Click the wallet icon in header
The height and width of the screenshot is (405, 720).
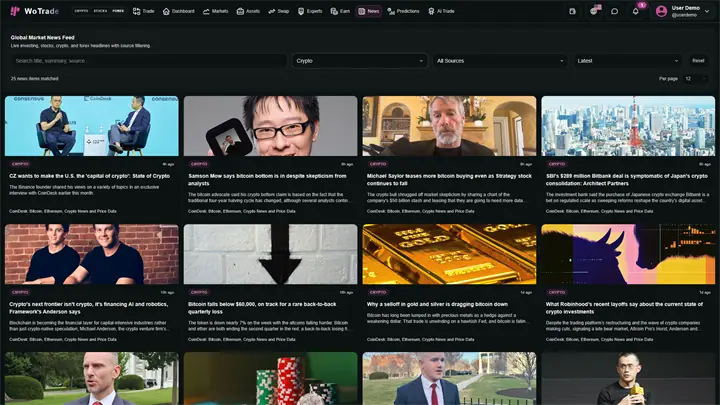point(572,11)
